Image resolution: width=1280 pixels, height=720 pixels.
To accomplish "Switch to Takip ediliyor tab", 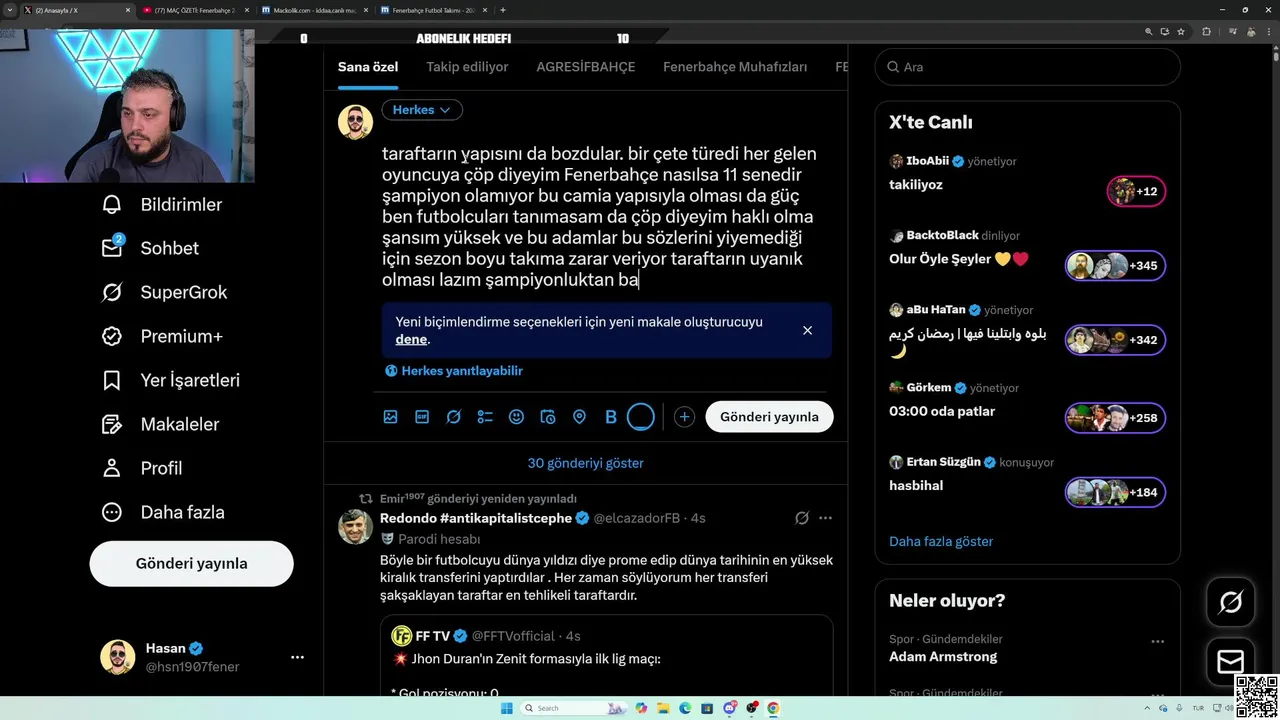I will coord(467,67).
